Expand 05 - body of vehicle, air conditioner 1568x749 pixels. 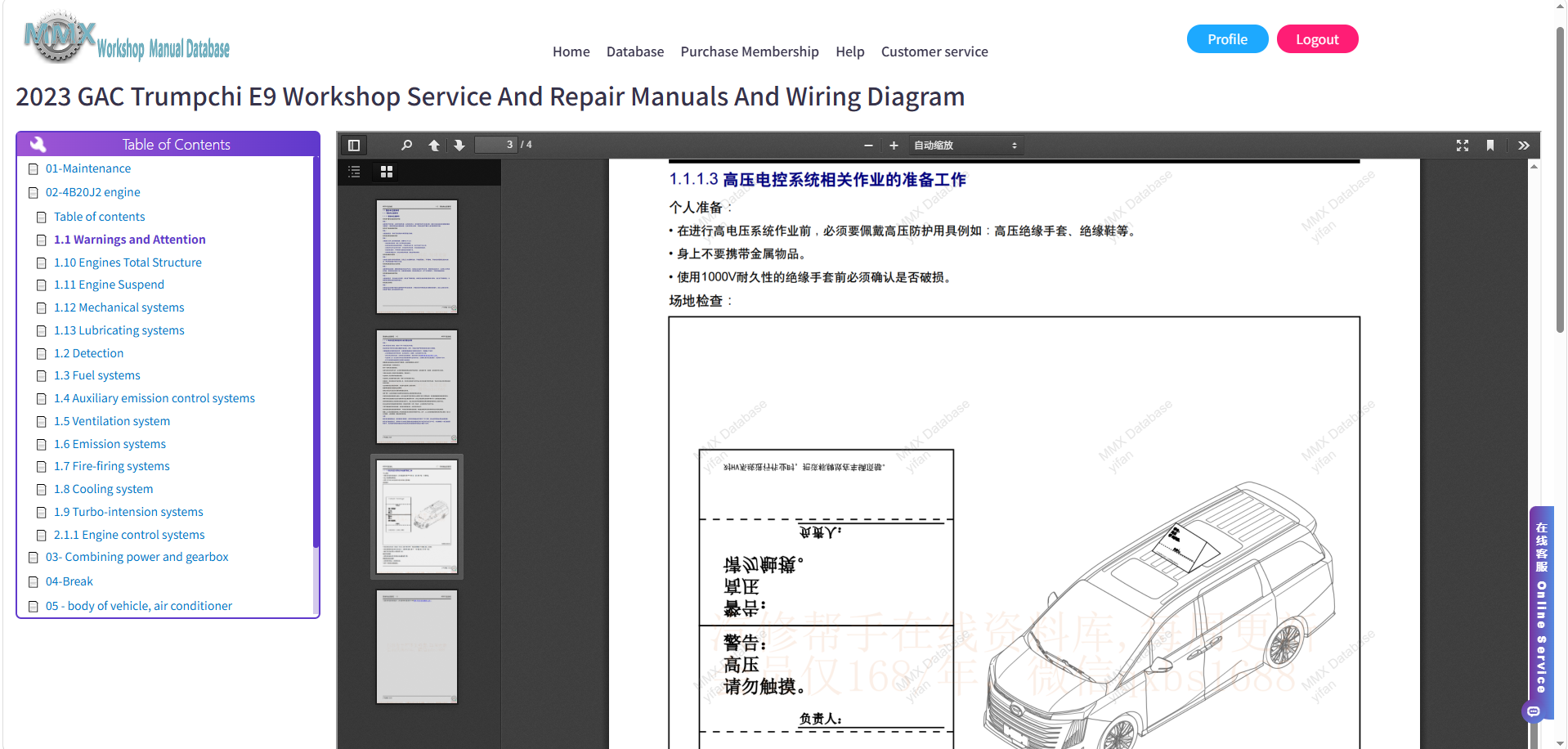[x=138, y=606]
